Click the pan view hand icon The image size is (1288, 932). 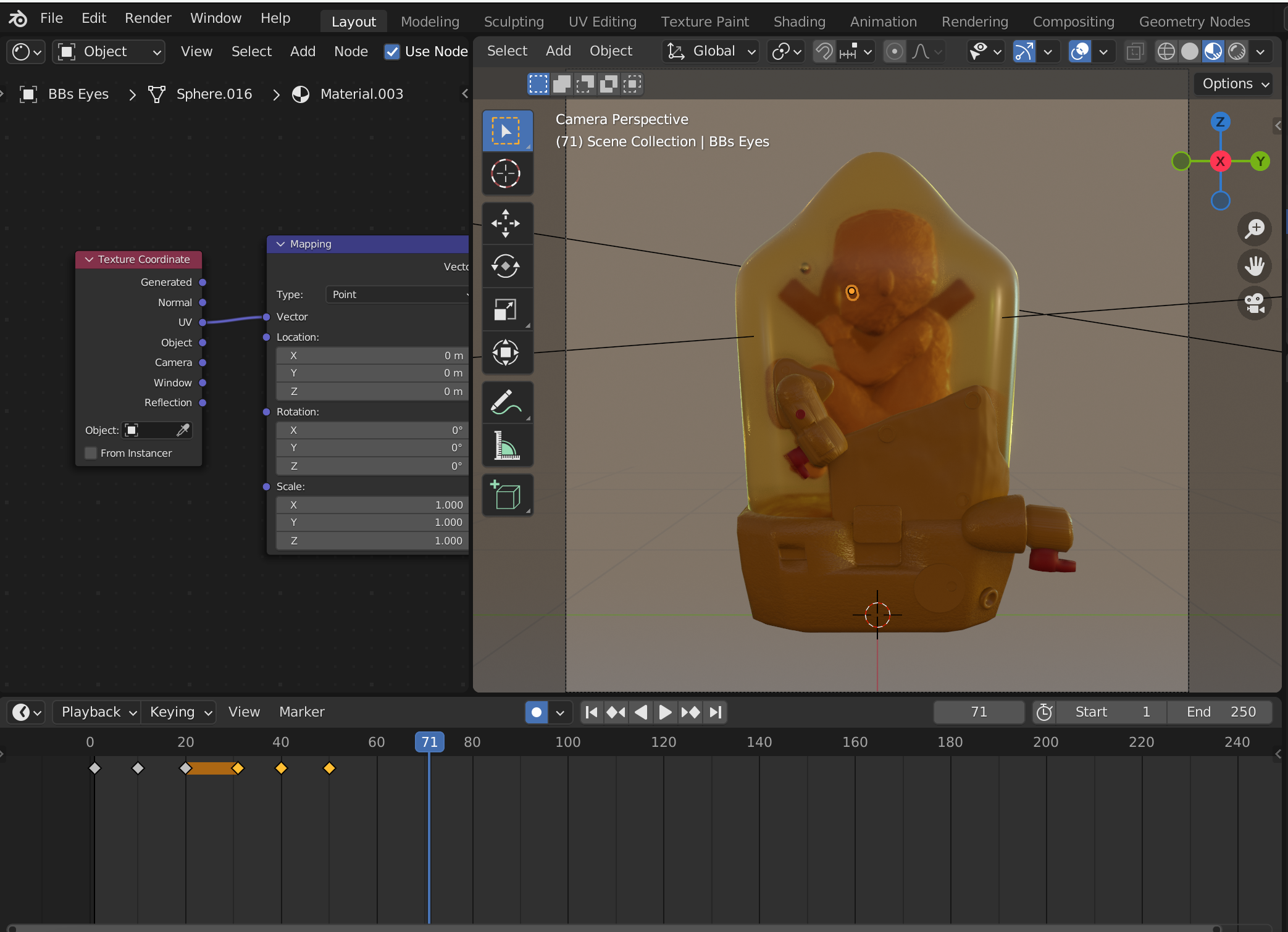(1254, 267)
